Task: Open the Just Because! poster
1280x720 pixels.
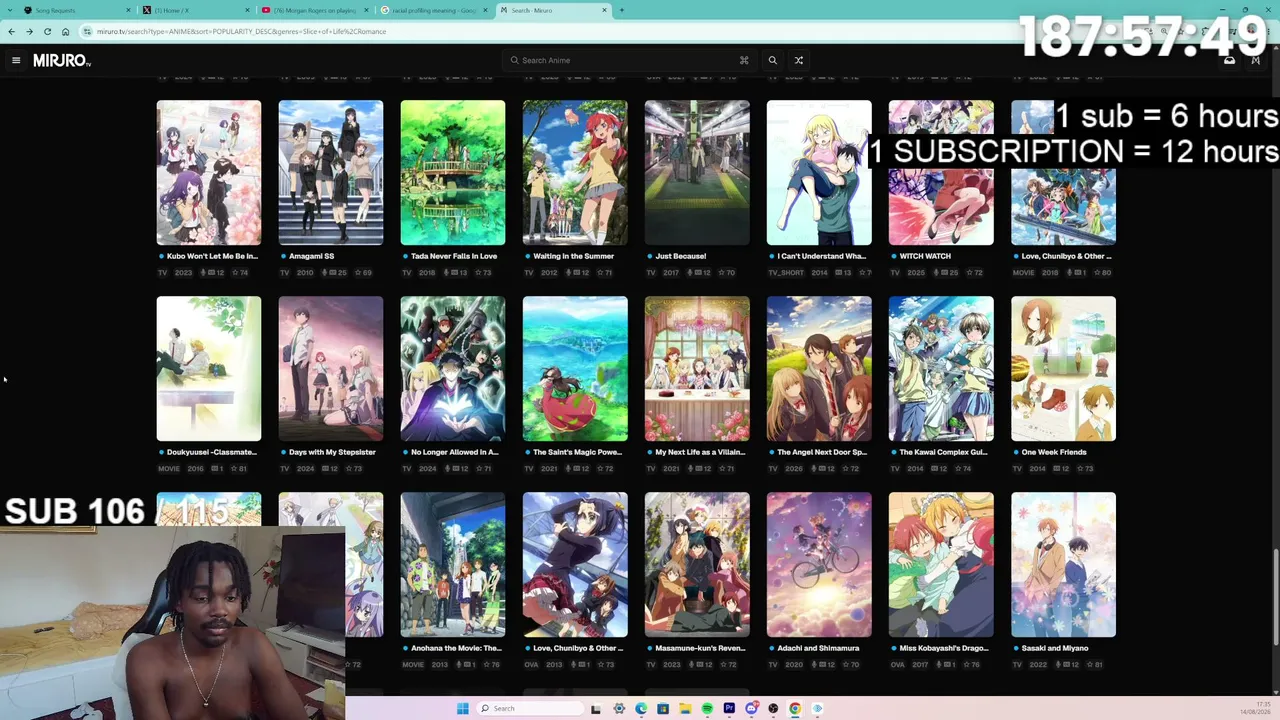Action: [697, 172]
